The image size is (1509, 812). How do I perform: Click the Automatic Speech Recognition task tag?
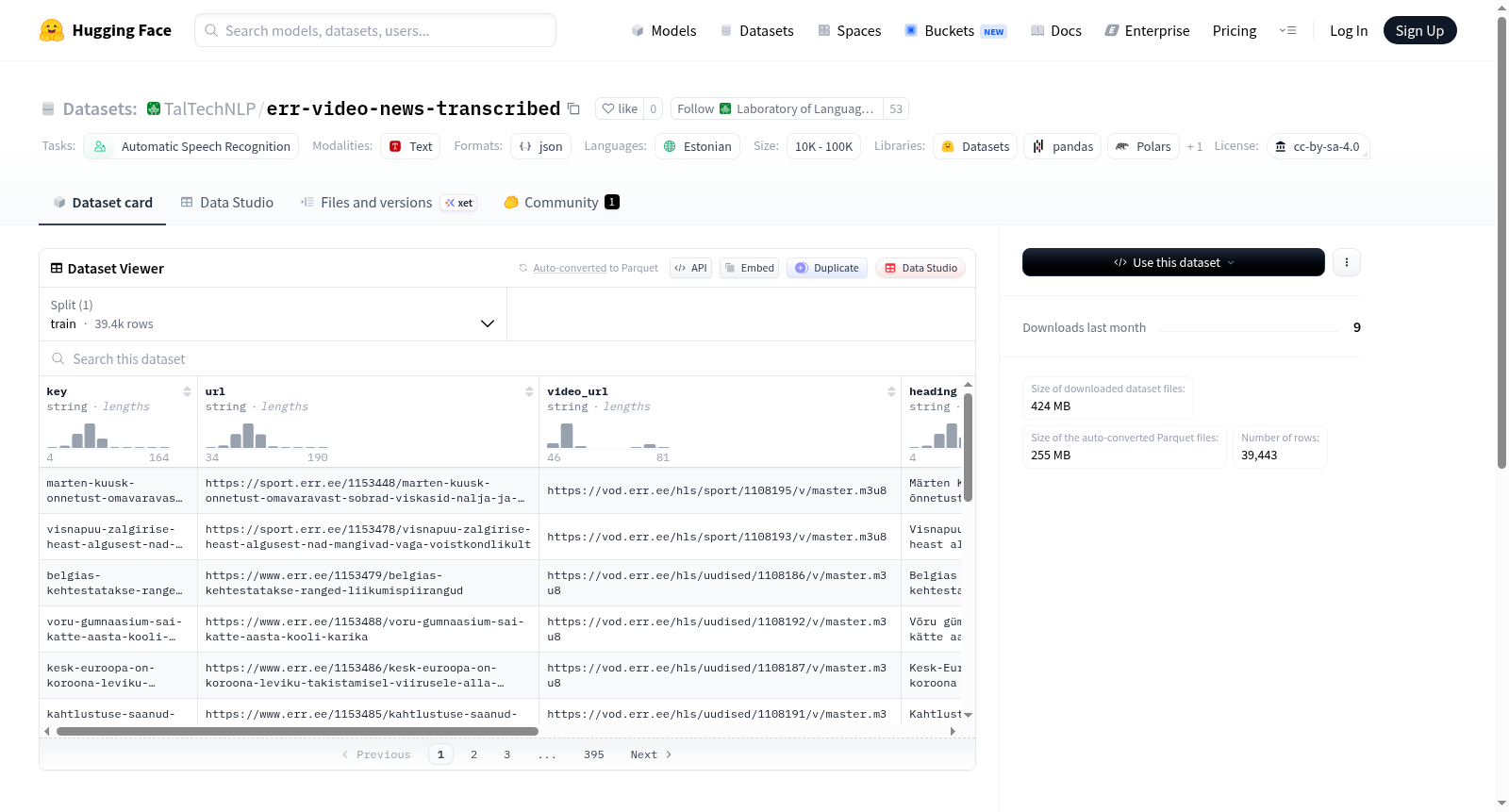tap(191, 146)
